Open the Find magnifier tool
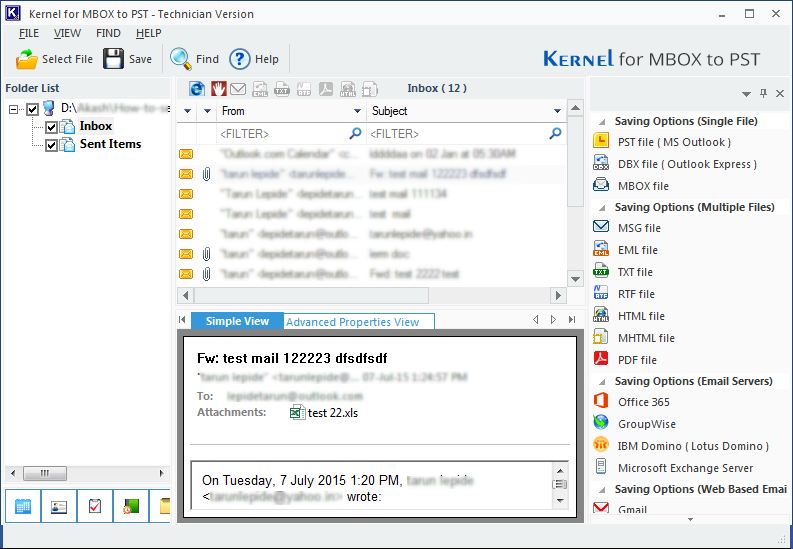 coord(194,59)
